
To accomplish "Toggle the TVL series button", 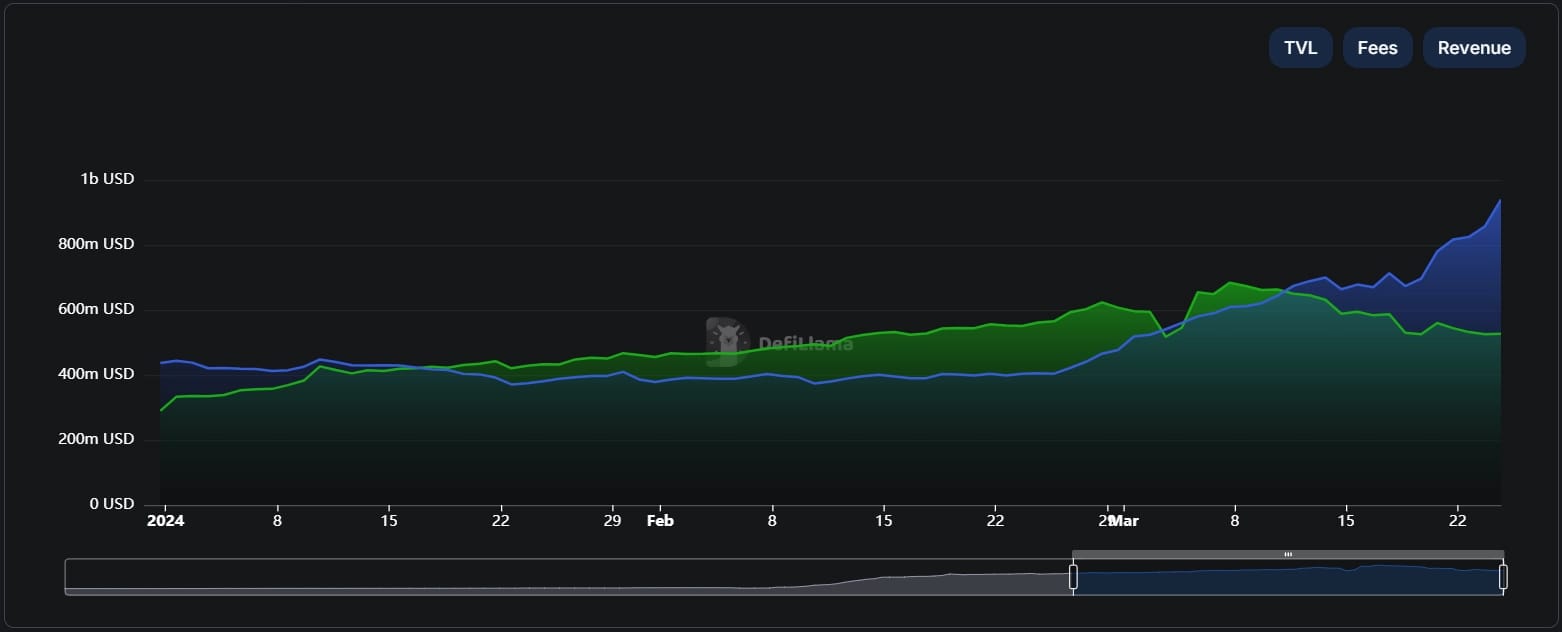I will coord(1300,48).
